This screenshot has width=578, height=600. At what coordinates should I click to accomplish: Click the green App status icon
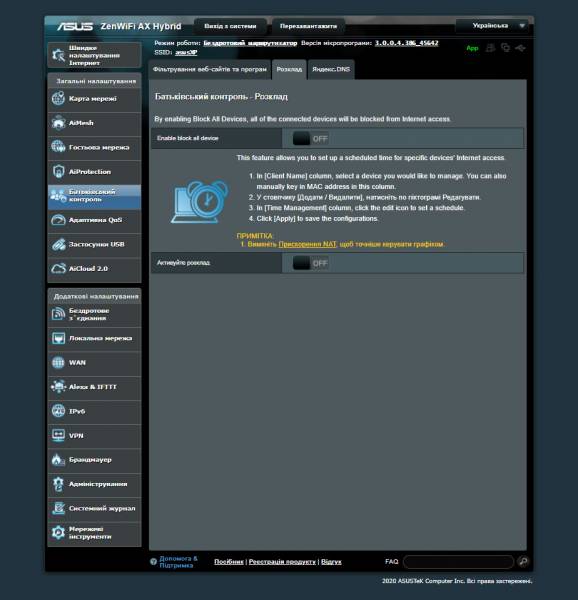[x=472, y=48]
